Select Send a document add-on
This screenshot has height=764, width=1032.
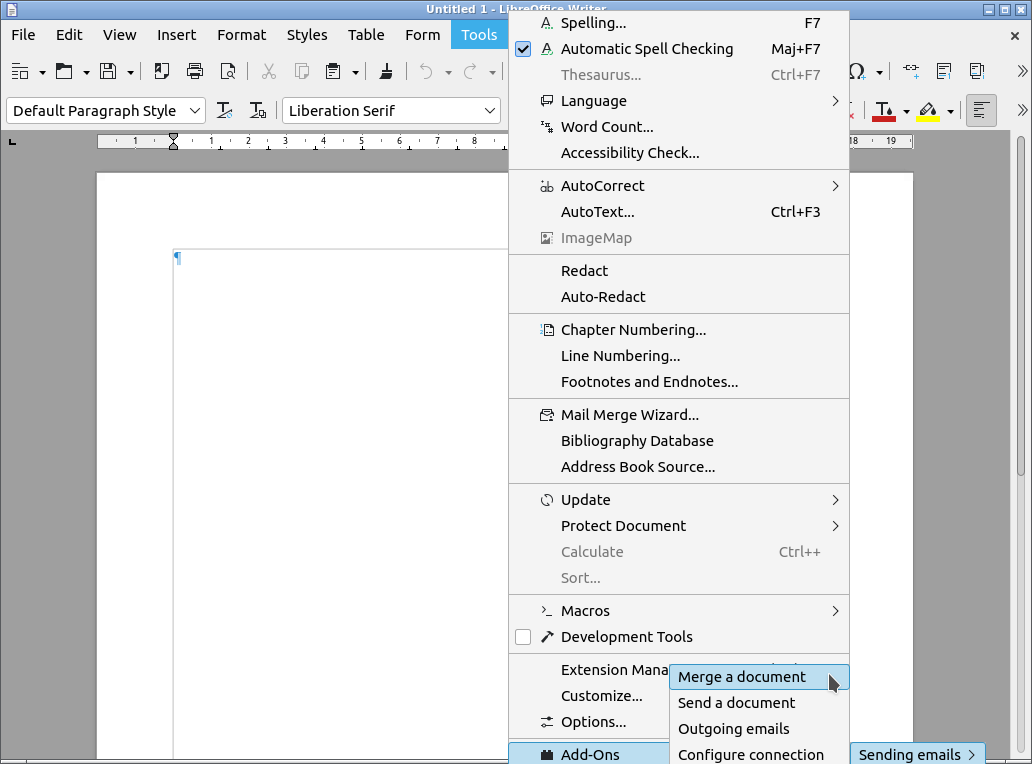click(760, 703)
